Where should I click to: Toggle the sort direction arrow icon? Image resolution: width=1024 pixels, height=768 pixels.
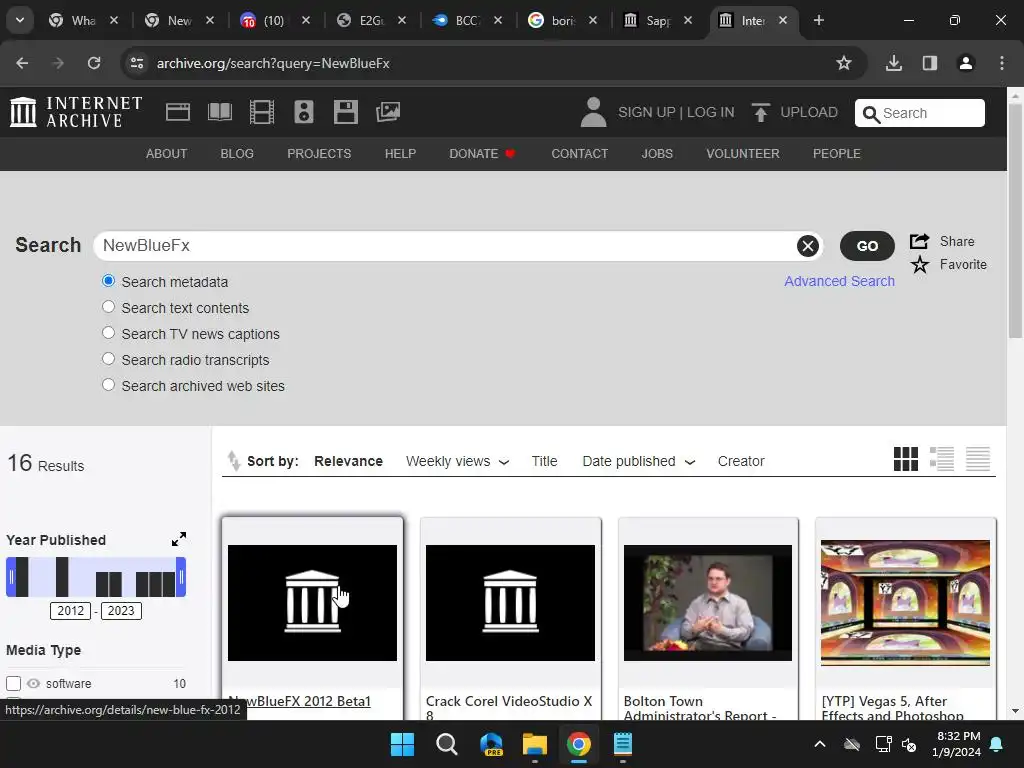233,460
